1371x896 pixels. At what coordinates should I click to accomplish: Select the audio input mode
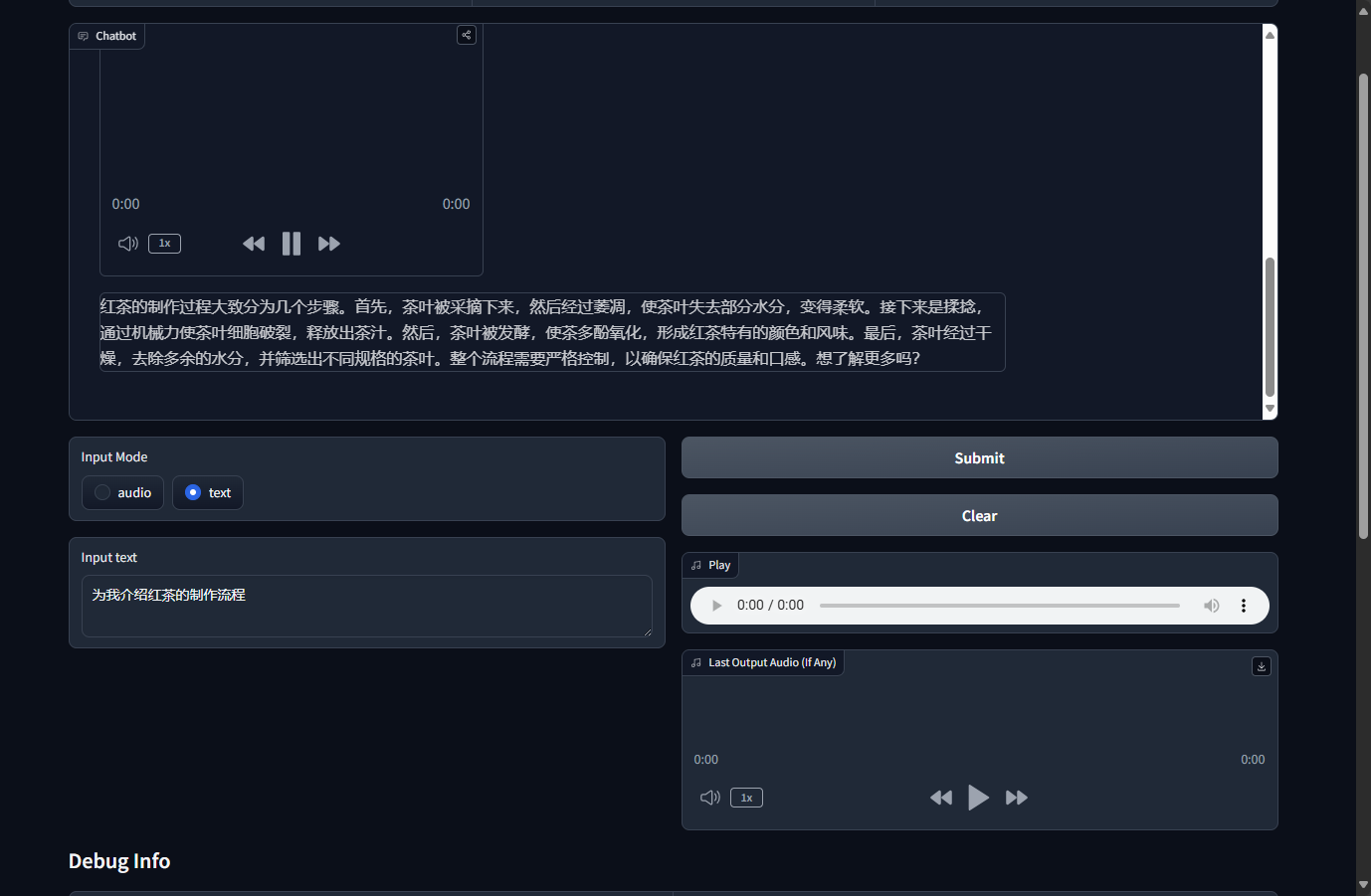tap(122, 492)
